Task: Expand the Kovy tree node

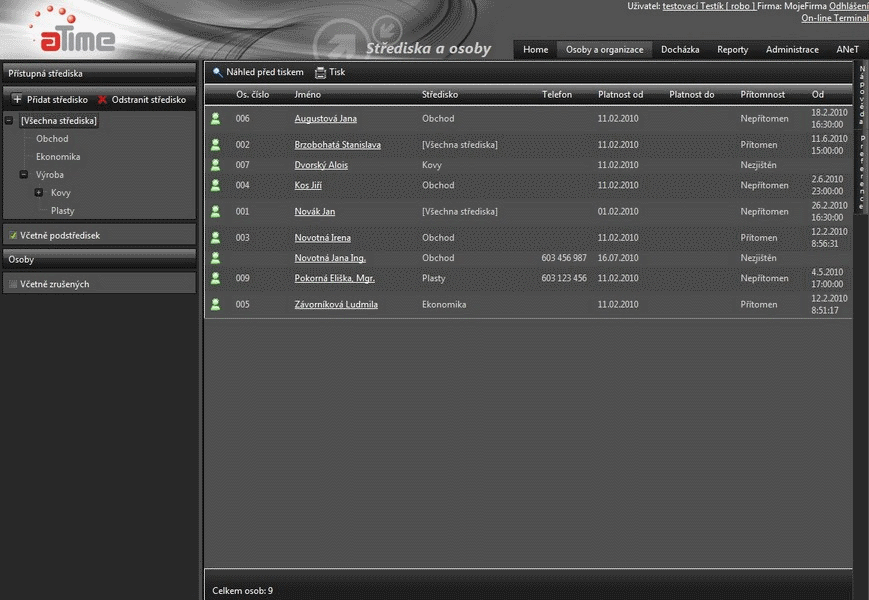Action: click(x=39, y=193)
